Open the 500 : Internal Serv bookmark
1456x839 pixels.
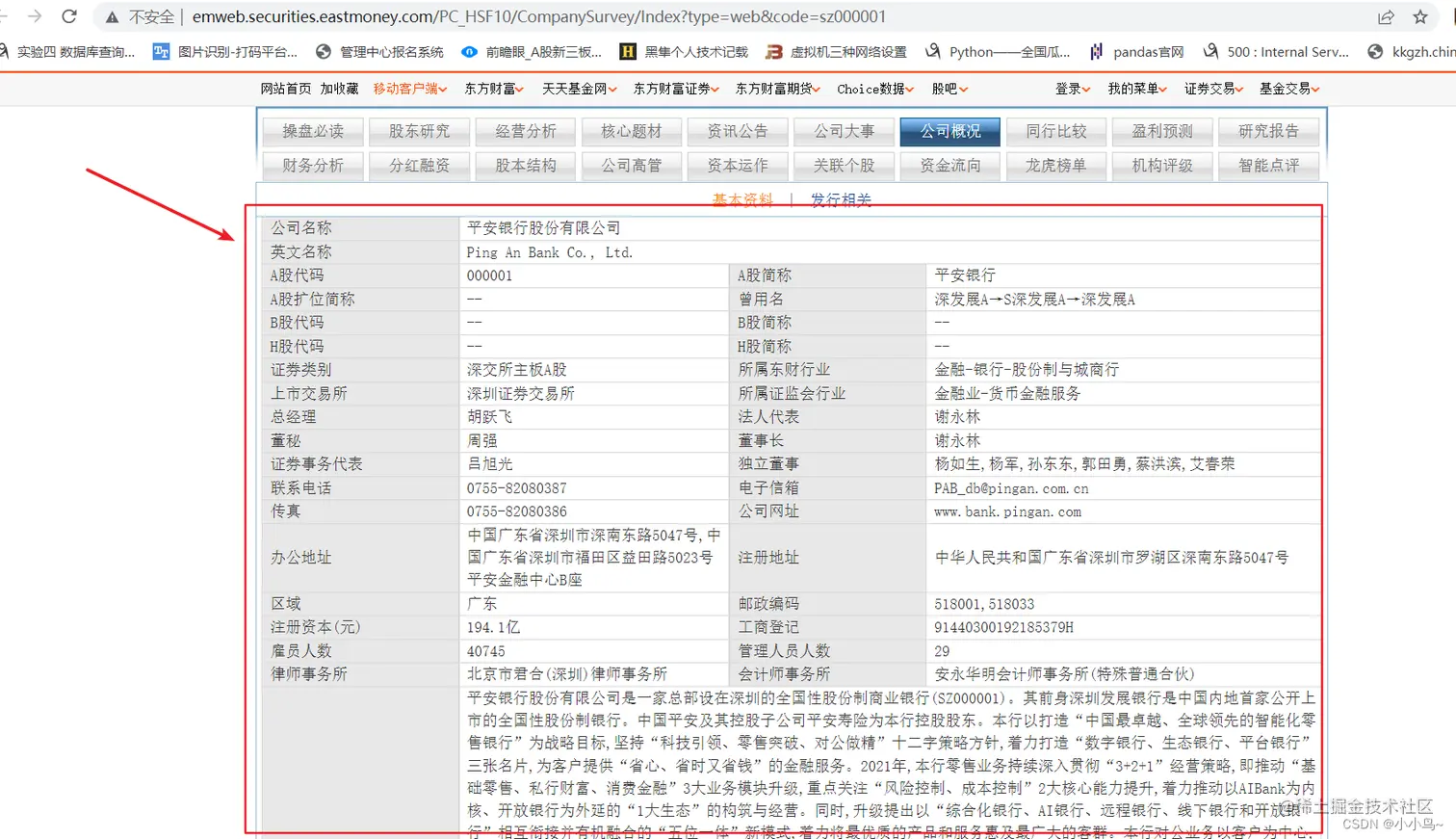[1276, 52]
